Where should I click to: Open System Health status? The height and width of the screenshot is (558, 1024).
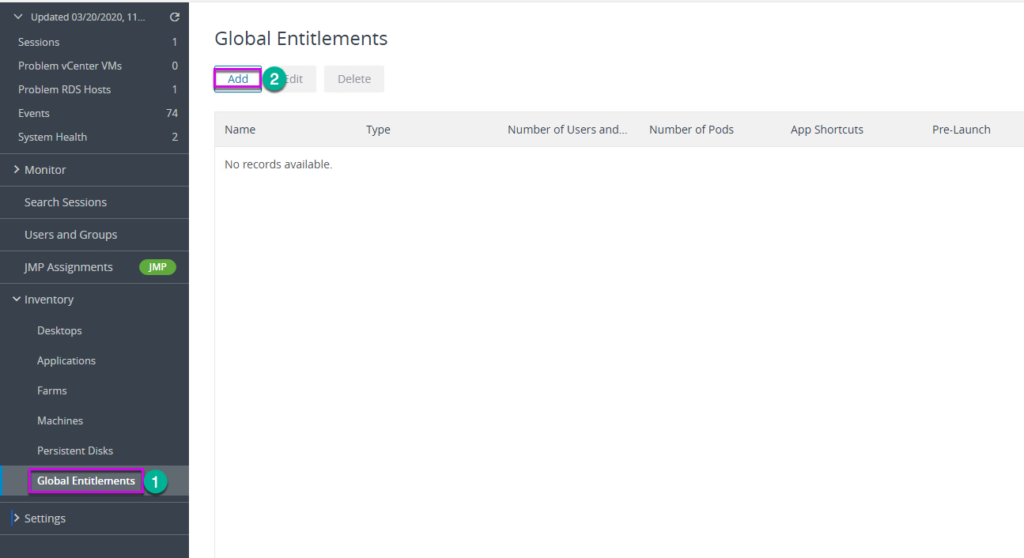pos(95,137)
